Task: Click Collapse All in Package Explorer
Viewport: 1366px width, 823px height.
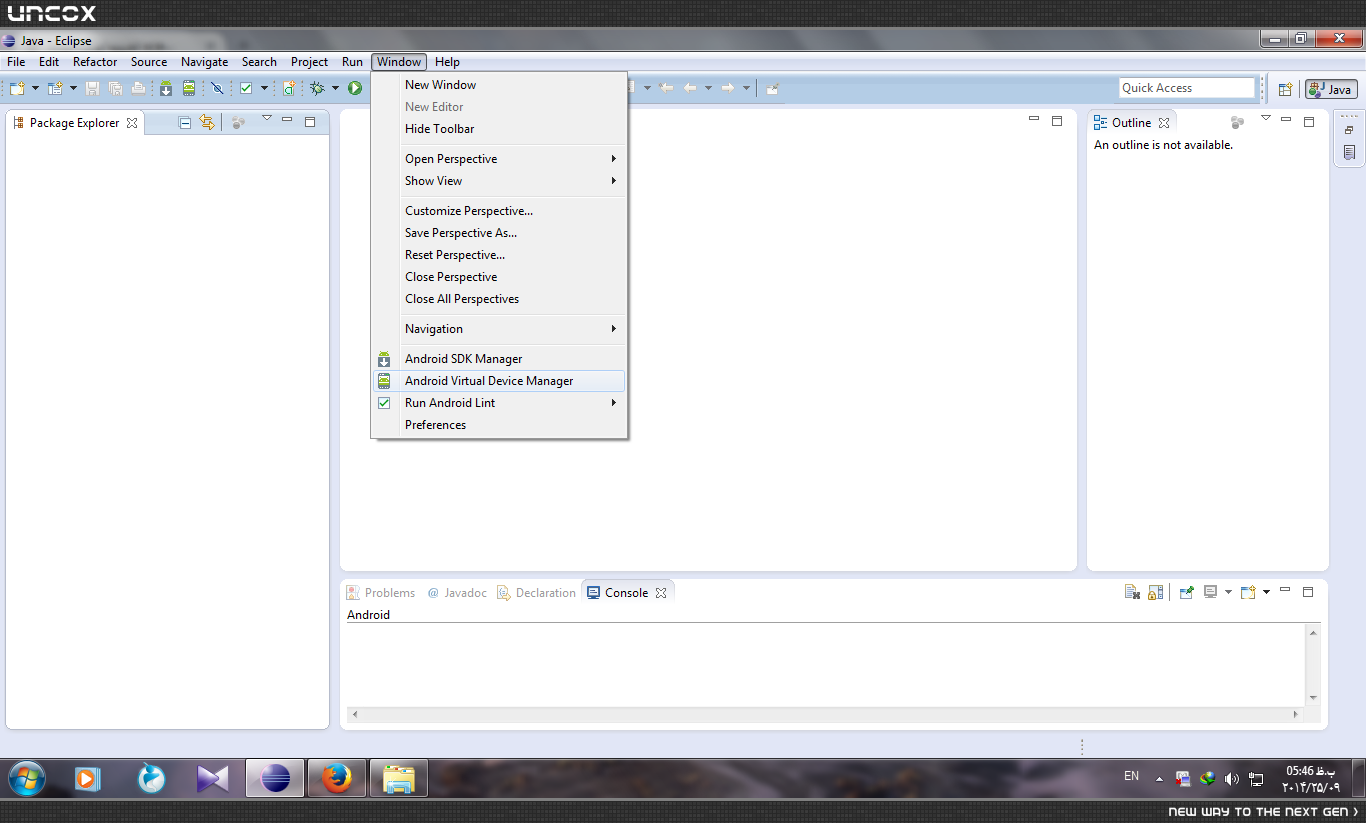Action: 185,122
